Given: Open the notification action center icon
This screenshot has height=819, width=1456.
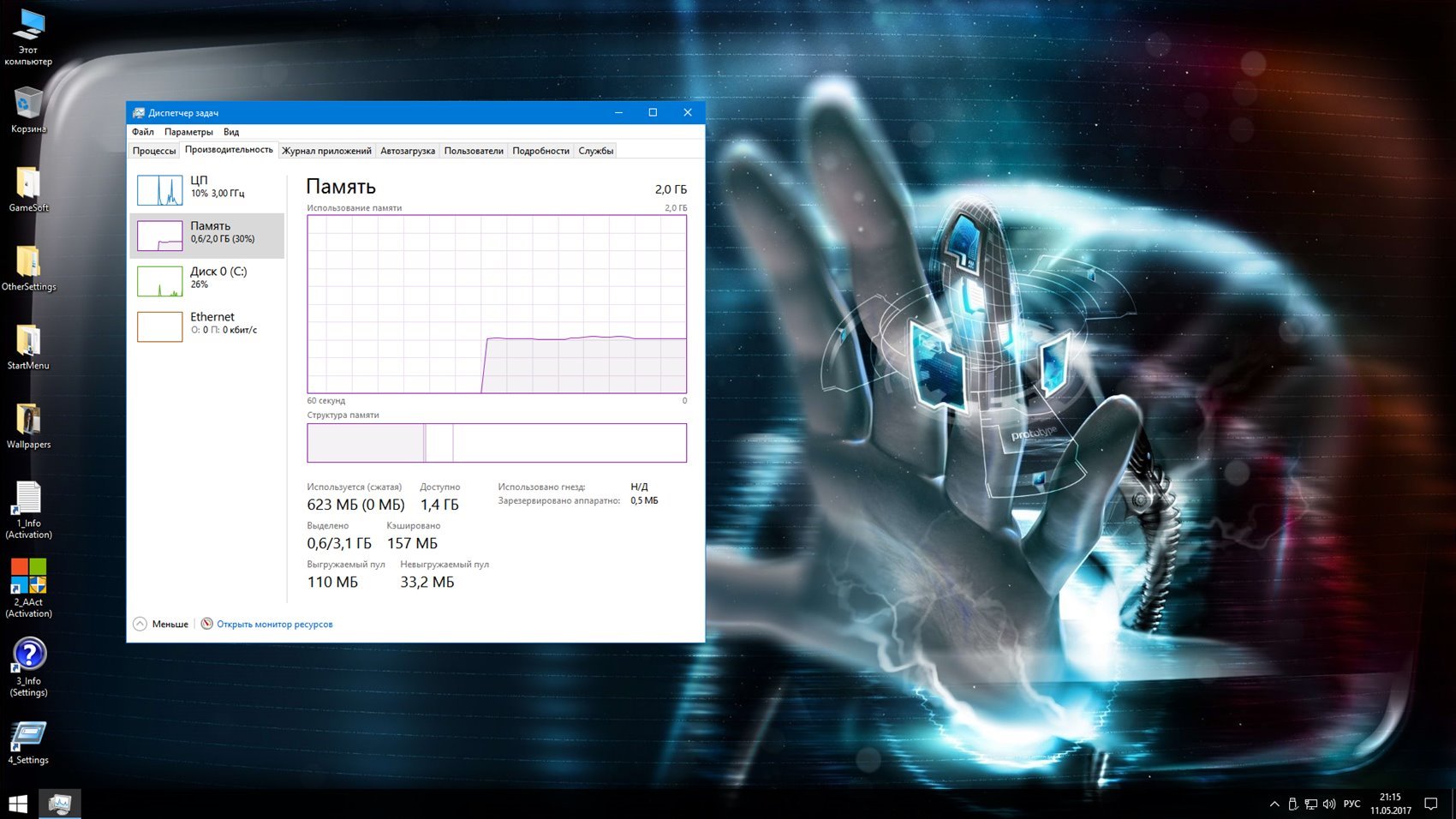Looking at the screenshot, I should pos(1430,804).
